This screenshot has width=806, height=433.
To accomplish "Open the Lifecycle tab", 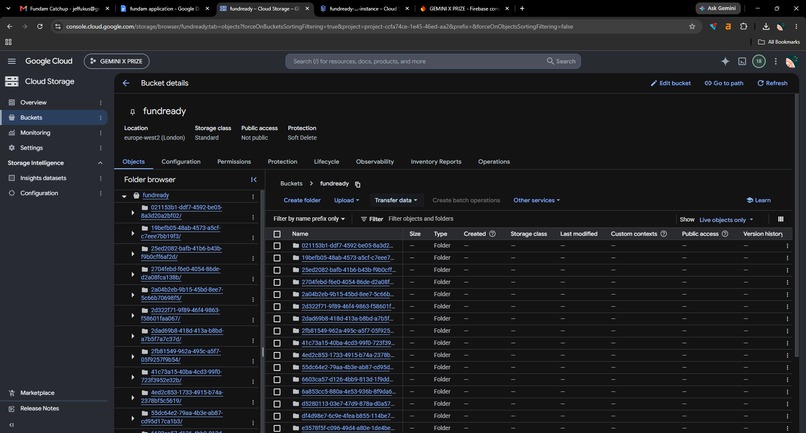I will (x=326, y=161).
